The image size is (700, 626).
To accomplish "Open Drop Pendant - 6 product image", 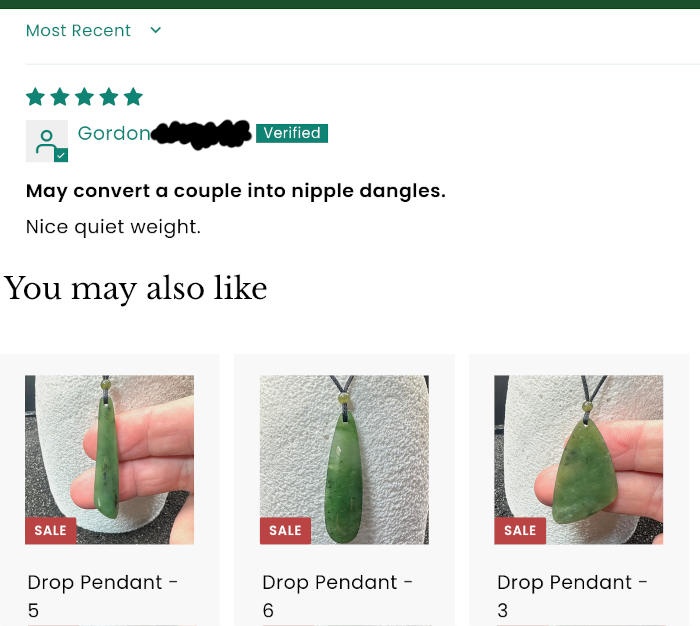I will 344,460.
